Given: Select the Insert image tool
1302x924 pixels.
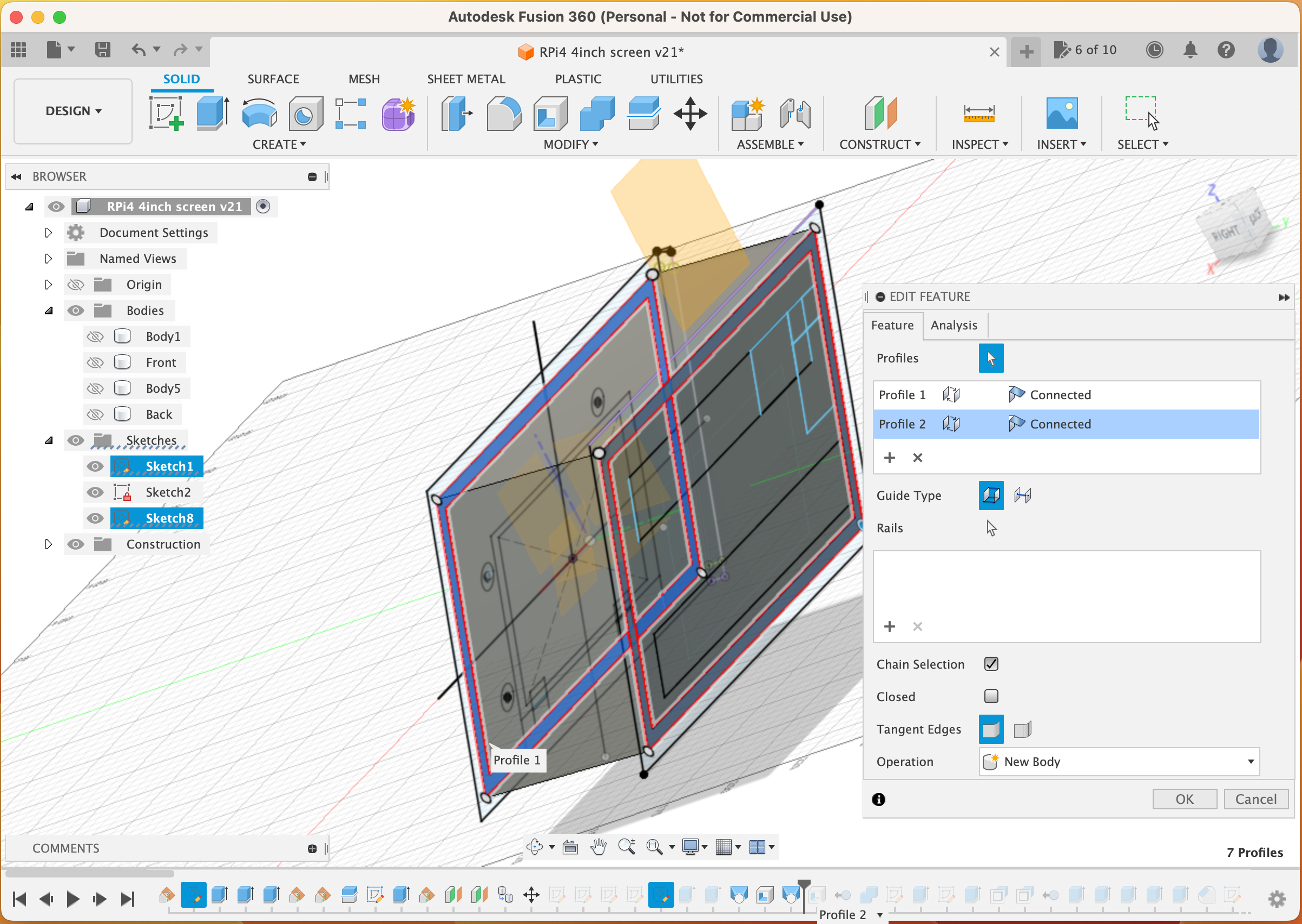Looking at the screenshot, I should tap(1061, 112).
